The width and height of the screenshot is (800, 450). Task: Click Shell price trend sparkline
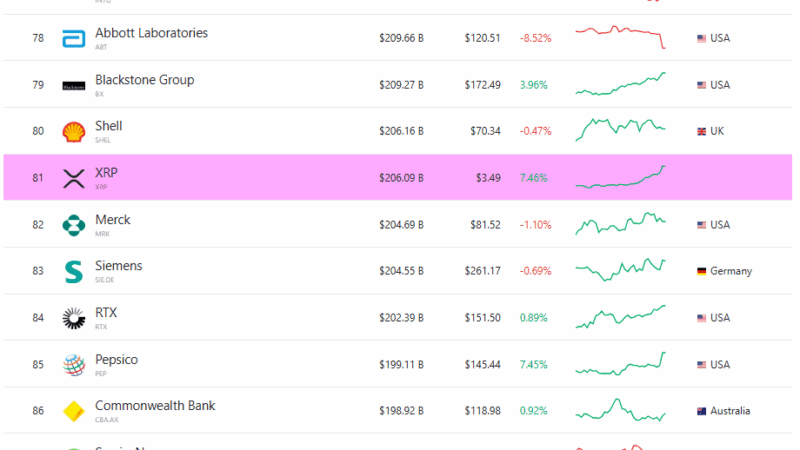tap(620, 130)
